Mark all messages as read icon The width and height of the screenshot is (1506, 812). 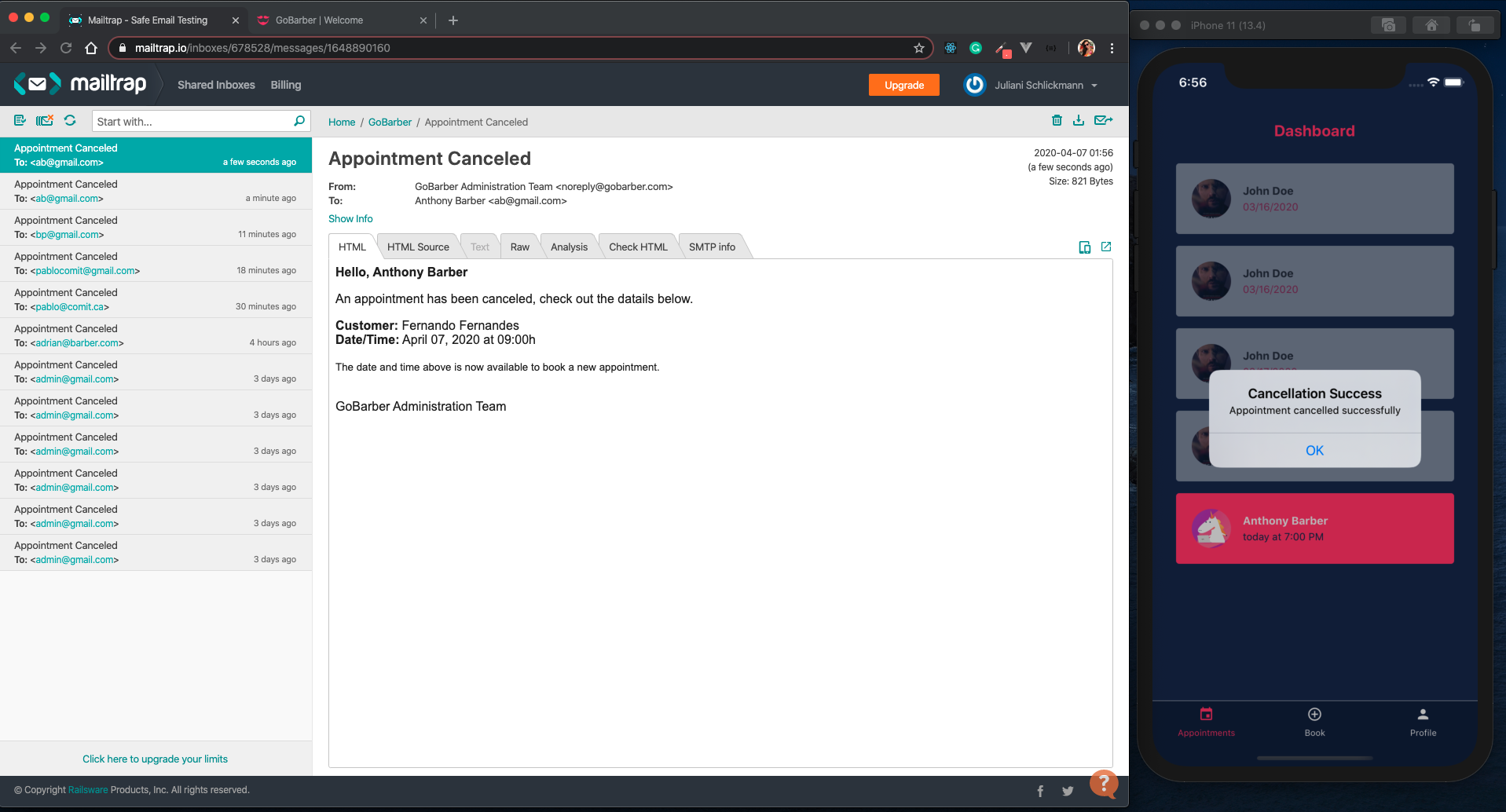(x=20, y=120)
